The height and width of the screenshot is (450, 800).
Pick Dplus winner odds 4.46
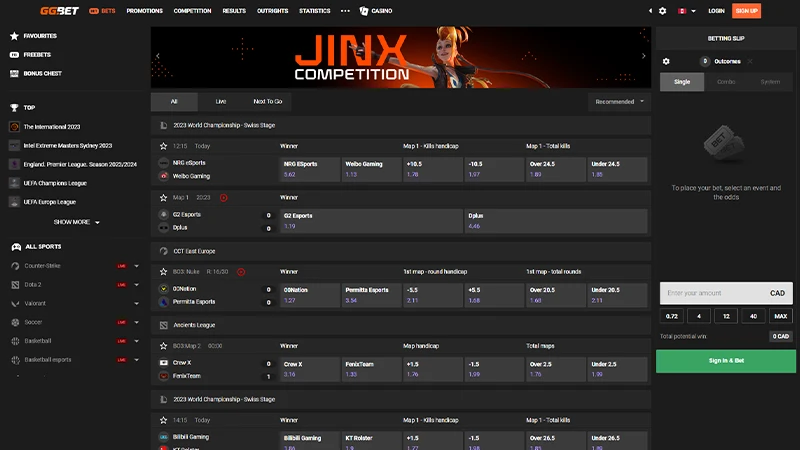(556, 221)
